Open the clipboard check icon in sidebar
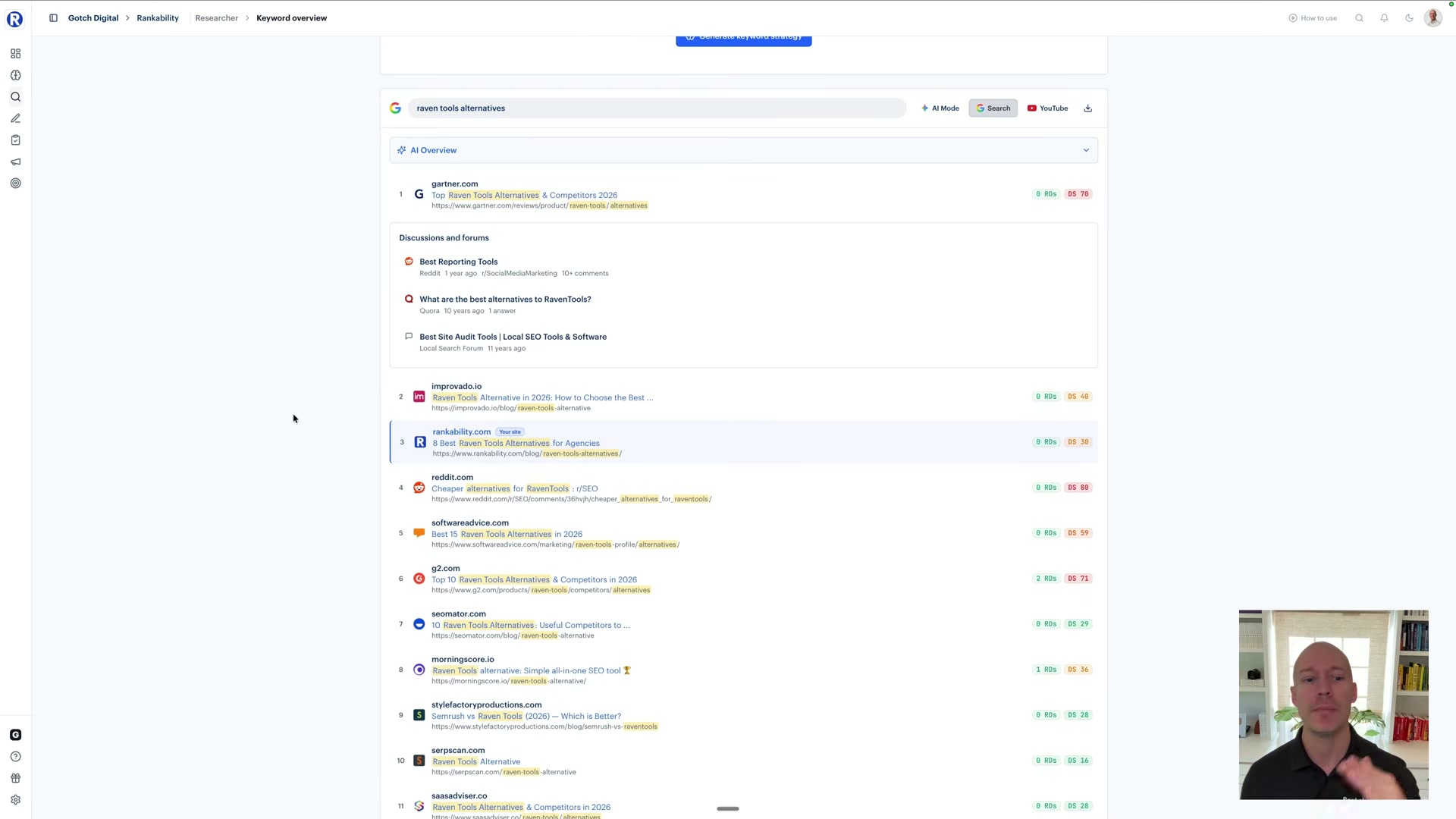The image size is (1456, 819). click(x=16, y=140)
